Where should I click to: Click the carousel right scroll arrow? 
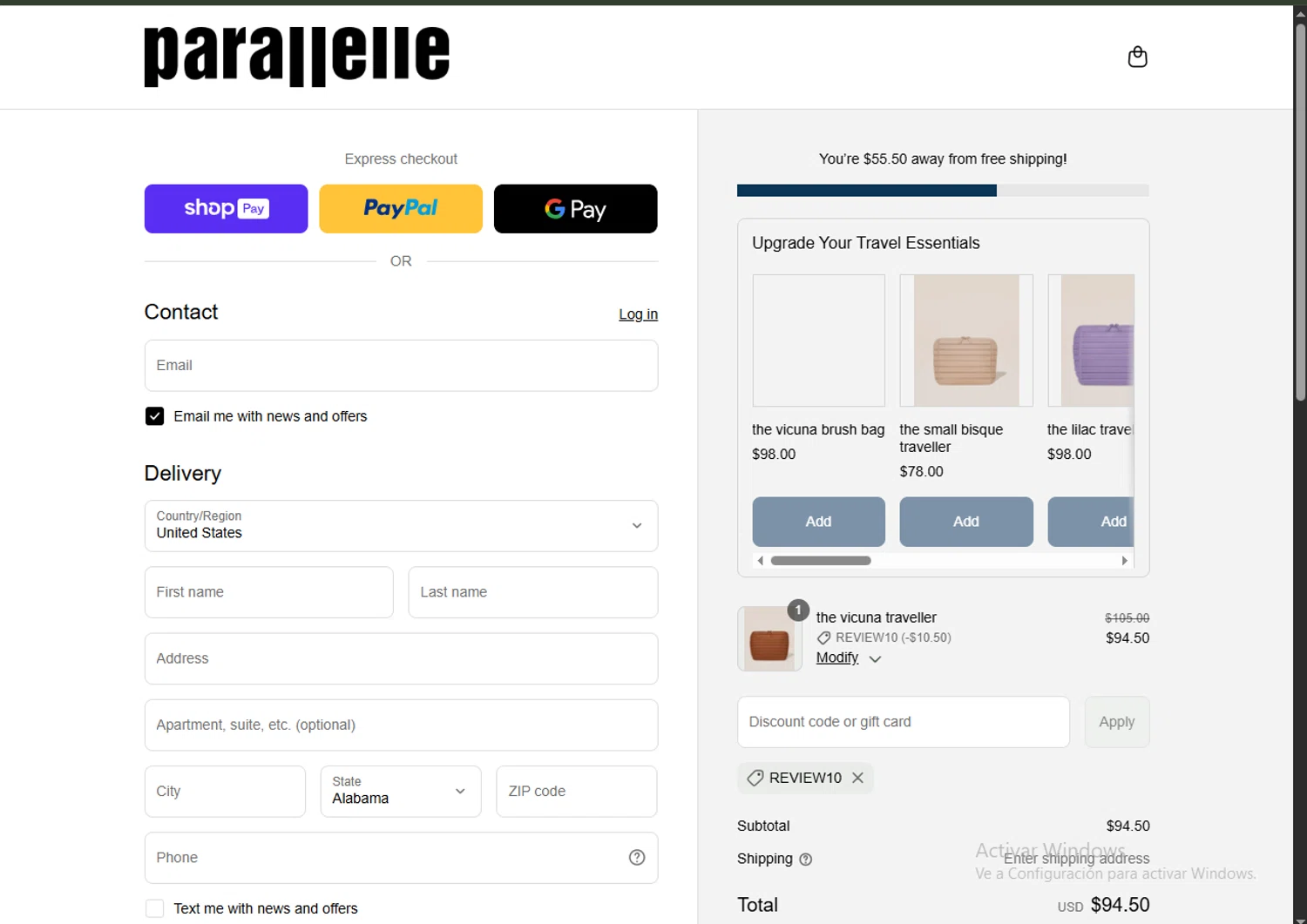1124,561
